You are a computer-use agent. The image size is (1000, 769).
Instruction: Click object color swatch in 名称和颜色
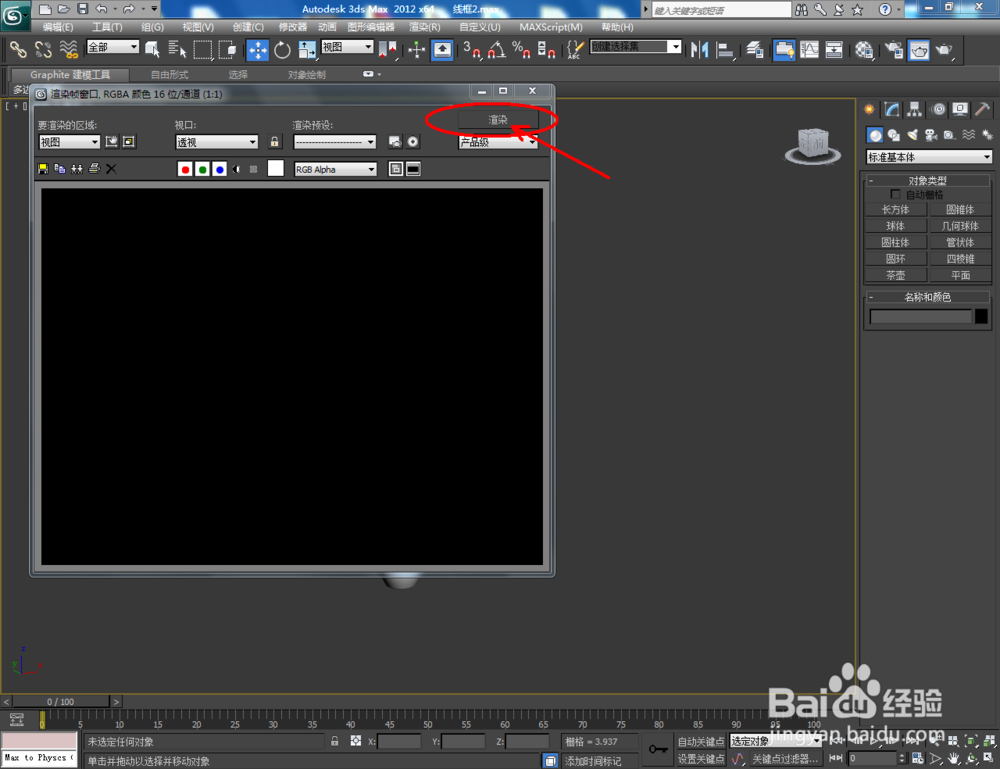(982, 316)
